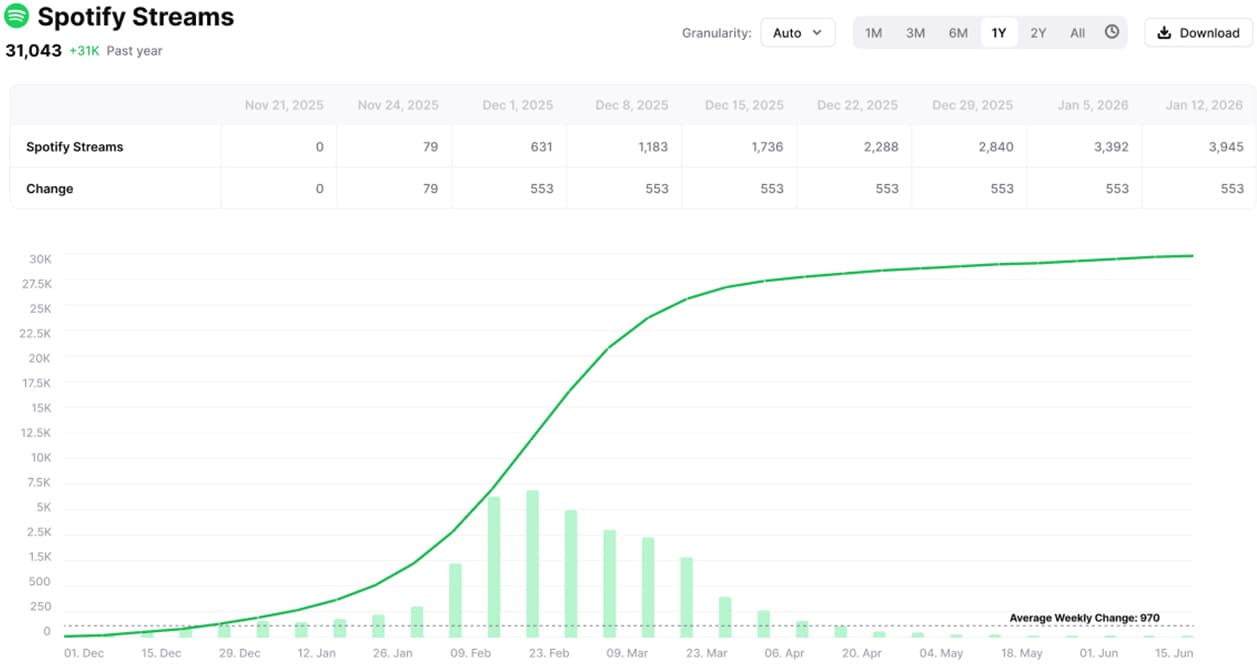Select the 1M time range tab
This screenshot has width=1257, height=667.
[873, 33]
